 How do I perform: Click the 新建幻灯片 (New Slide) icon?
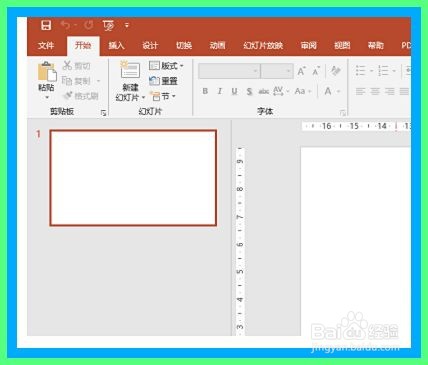(x=129, y=70)
